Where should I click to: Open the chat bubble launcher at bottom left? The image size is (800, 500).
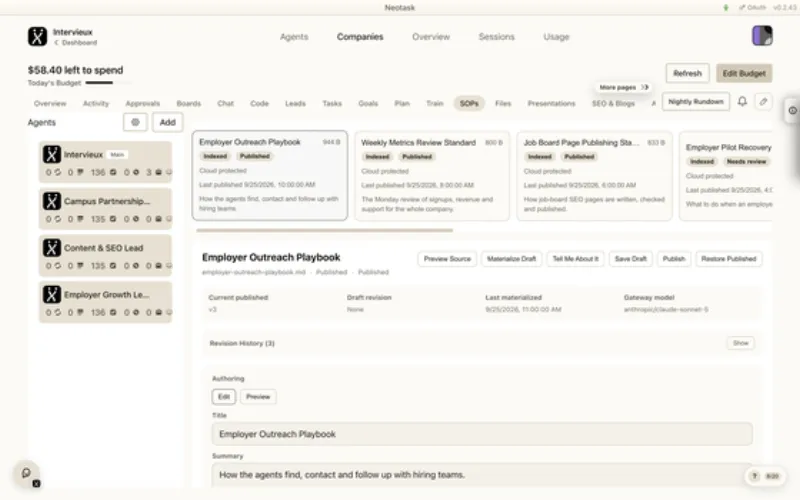27,473
